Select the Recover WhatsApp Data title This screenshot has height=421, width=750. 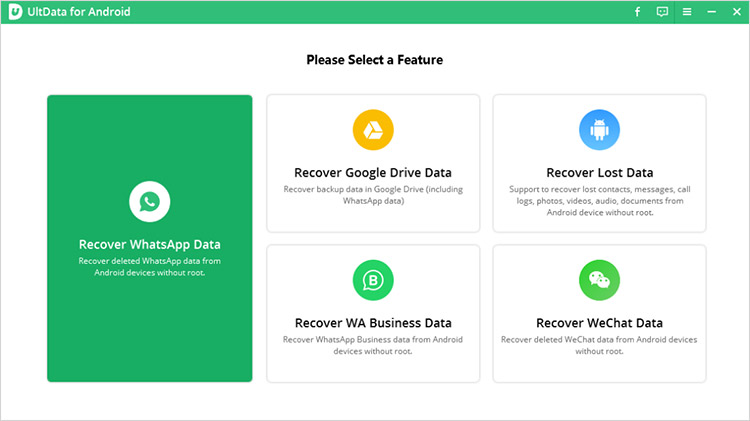pos(149,244)
